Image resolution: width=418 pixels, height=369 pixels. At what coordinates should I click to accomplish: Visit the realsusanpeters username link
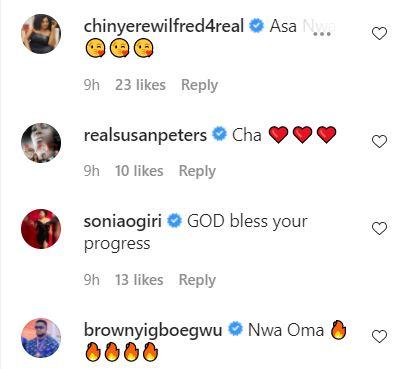(145, 135)
